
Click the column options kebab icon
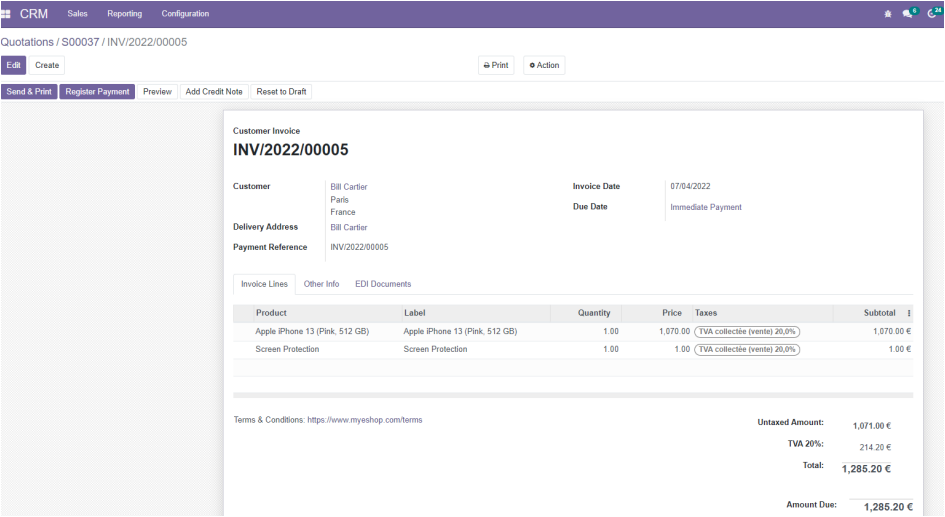coord(908,313)
